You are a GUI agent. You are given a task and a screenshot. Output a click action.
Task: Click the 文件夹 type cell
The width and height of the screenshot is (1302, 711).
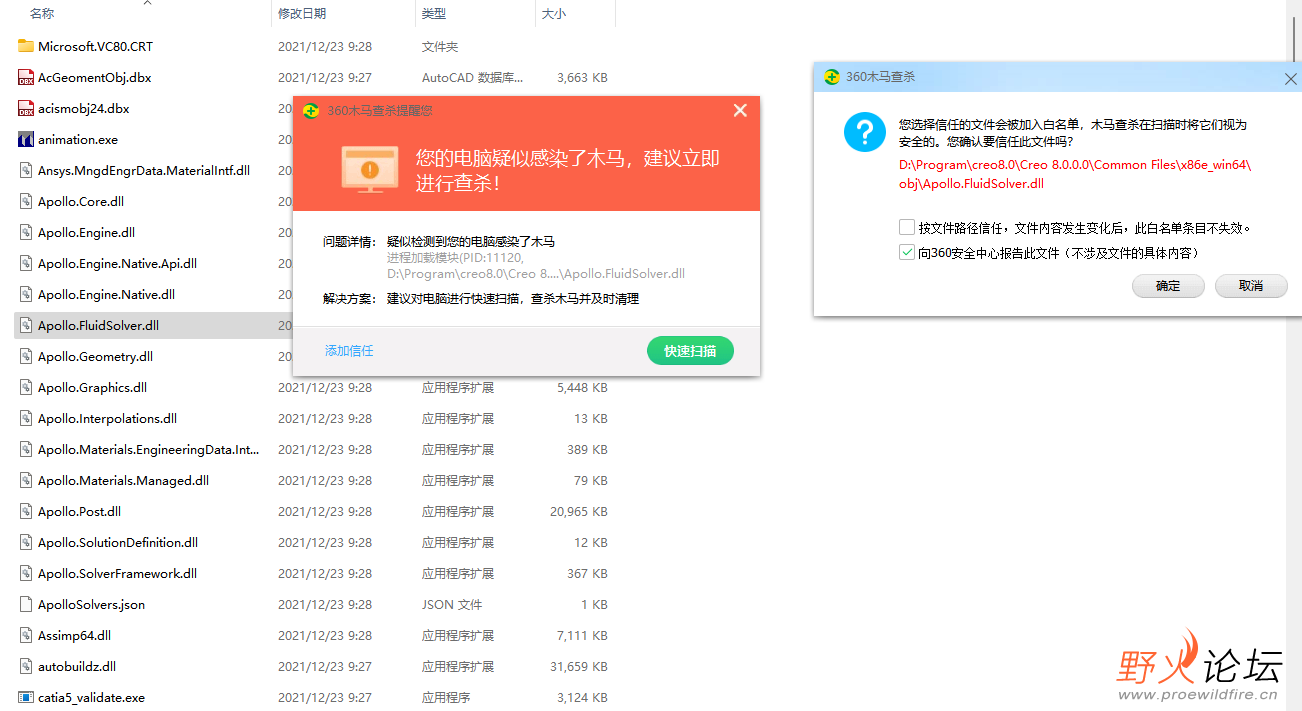click(440, 46)
